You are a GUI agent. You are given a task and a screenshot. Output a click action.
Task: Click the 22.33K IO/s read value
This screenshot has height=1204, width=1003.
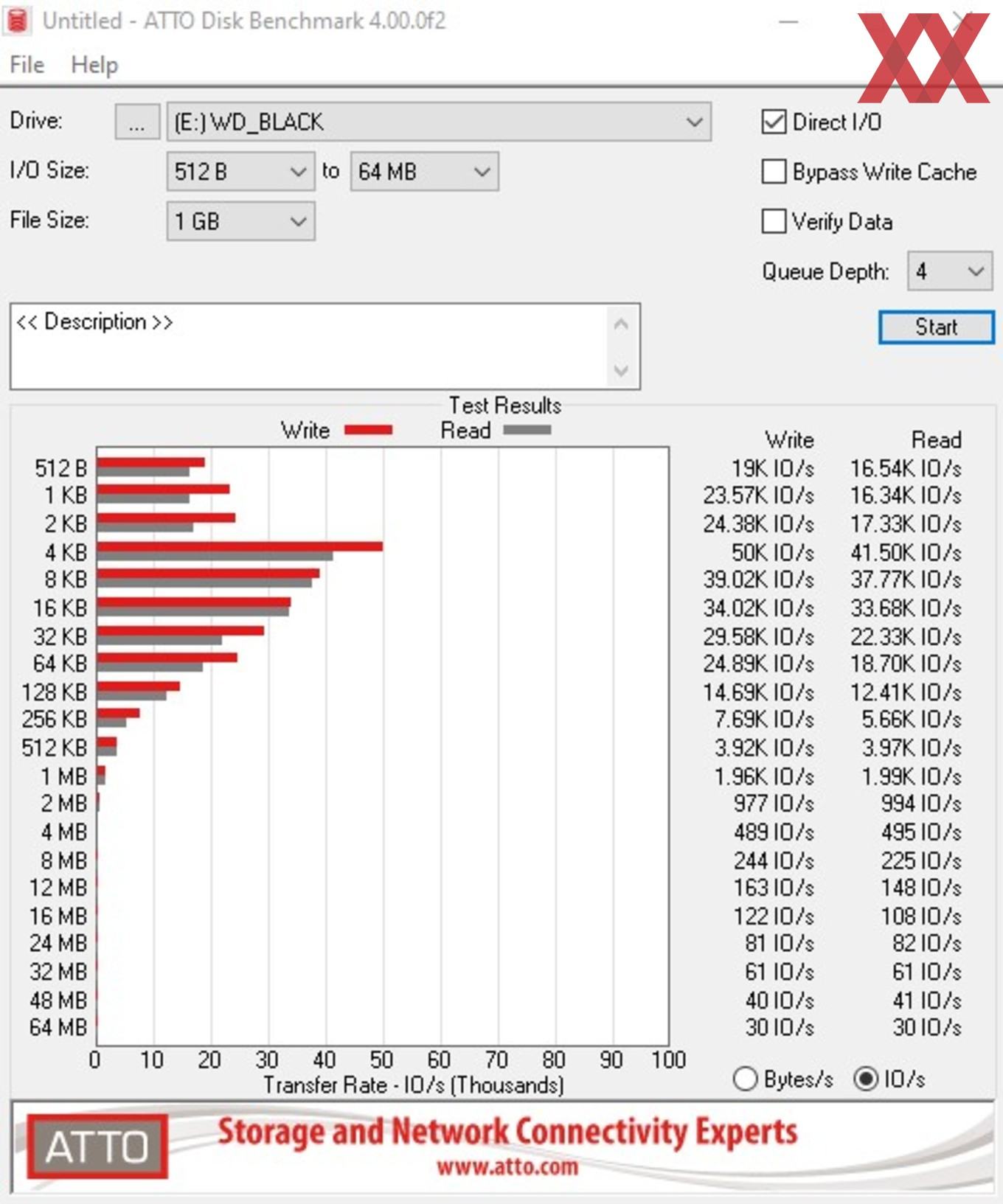(906, 636)
